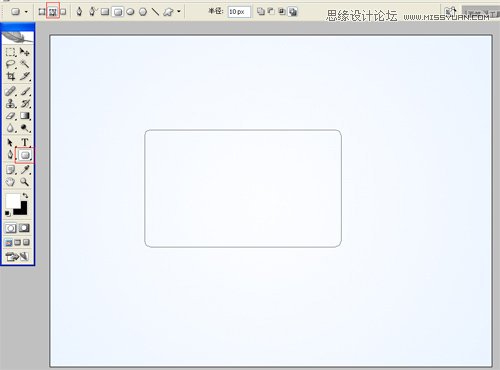Image resolution: width=500 pixels, height=370 pixels.
Task: Select the Notes tool
Action: [11, 170]
